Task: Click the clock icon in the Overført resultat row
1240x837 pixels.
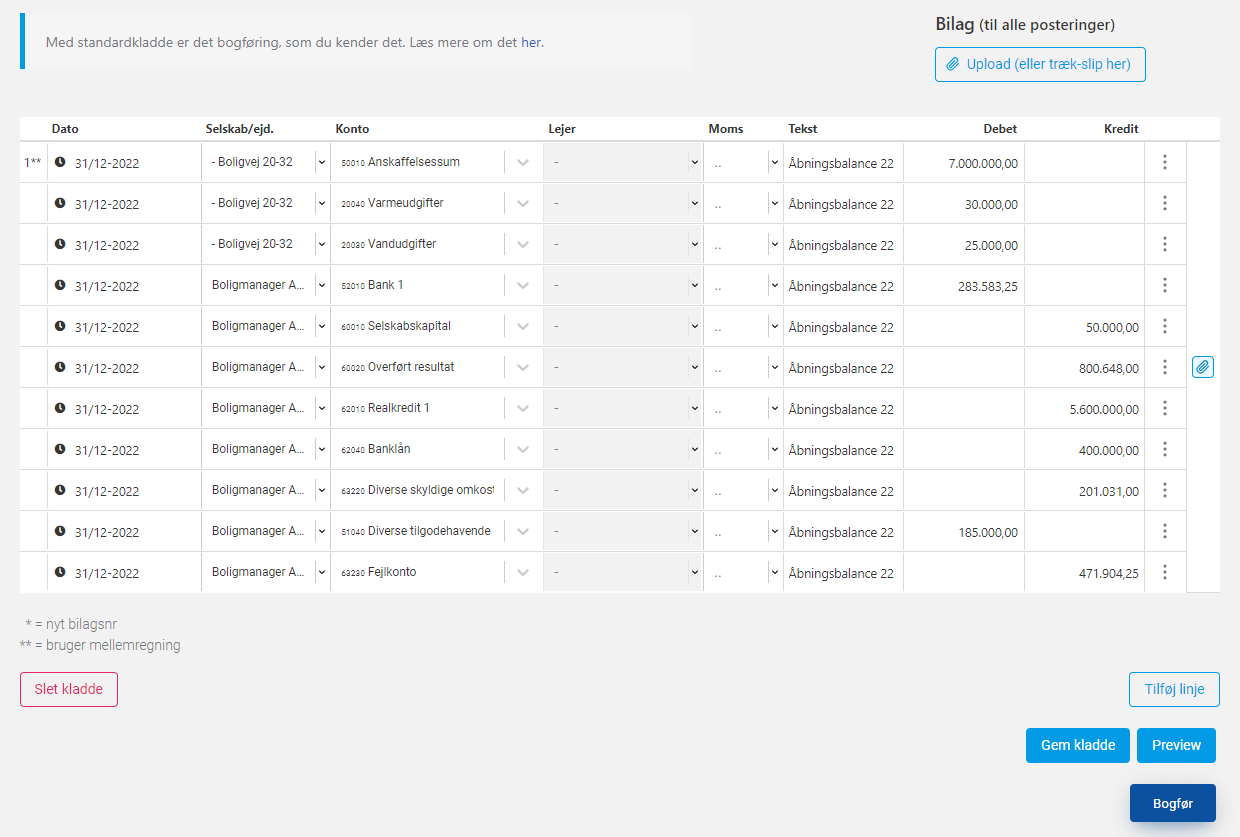Action: 60,367
